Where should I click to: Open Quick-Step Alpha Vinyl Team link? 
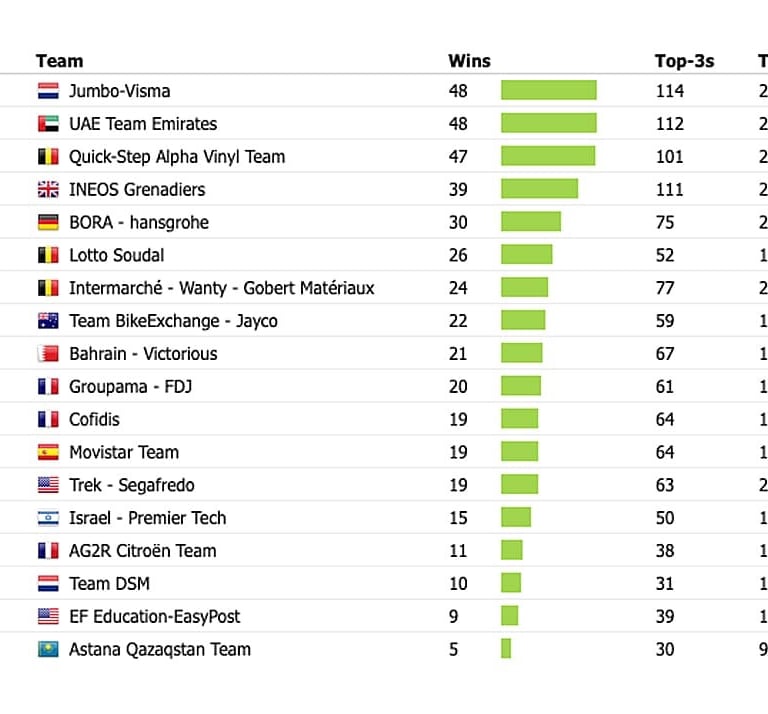[x=176, y=157]
